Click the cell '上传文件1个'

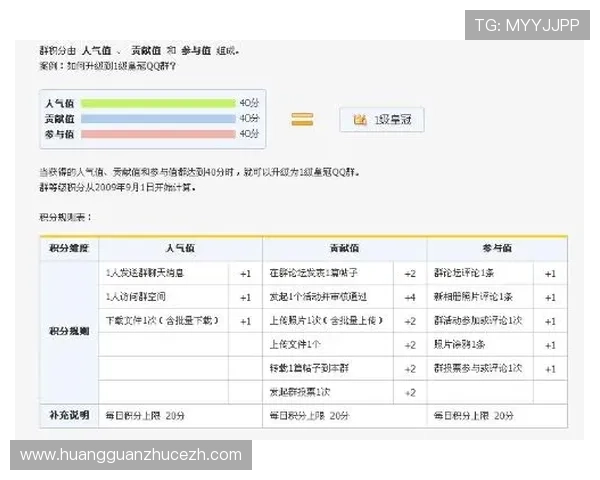click(328, 344)
